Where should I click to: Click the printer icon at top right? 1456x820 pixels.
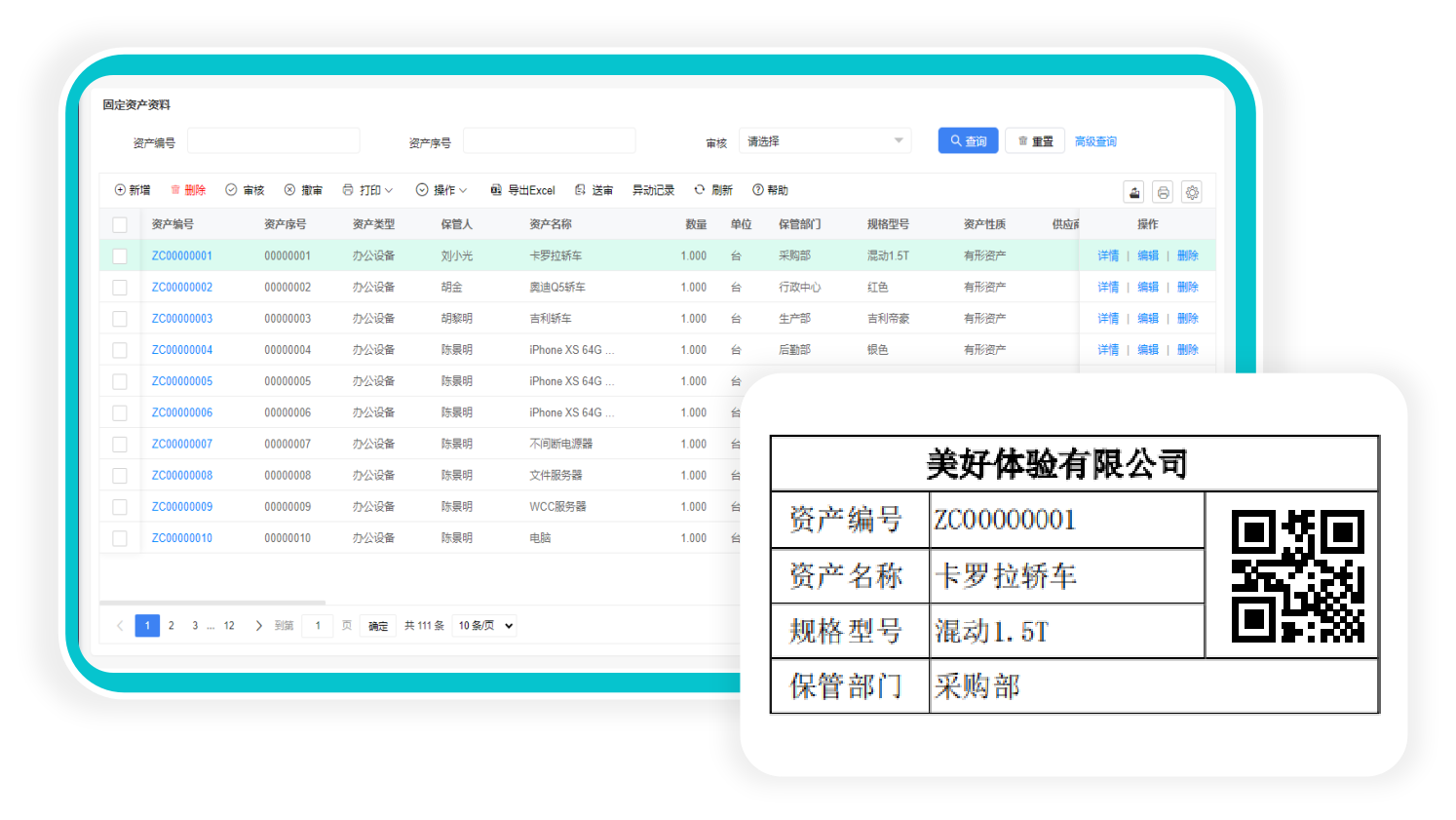point(1163,192)
